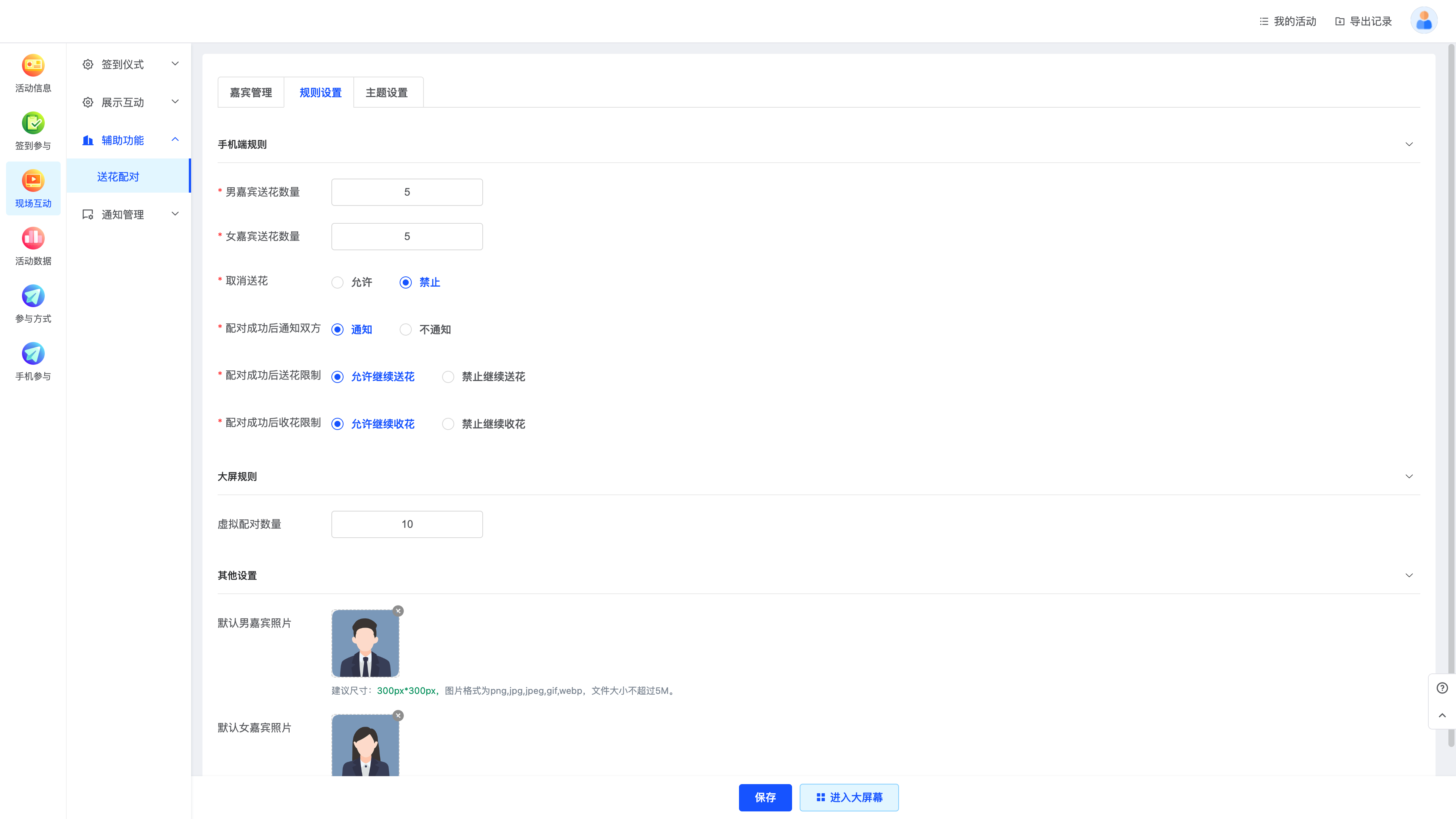
Task: Collapse the 辅助功能 menu chevron
Action: point(175,140)
